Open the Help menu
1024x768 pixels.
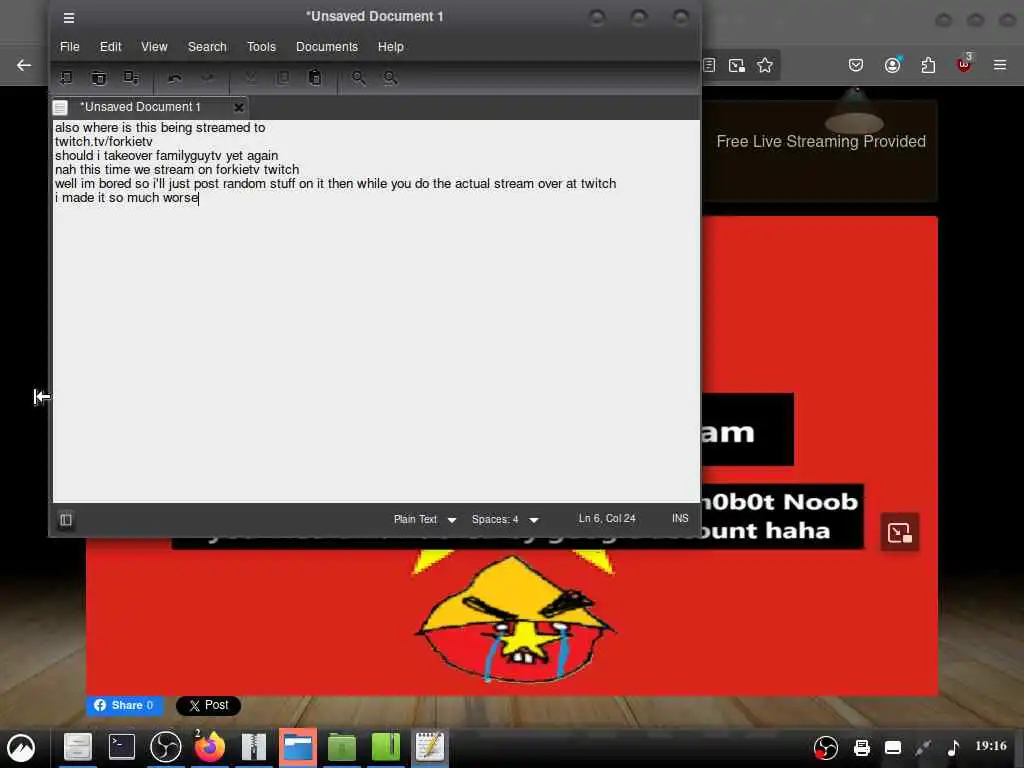(391, 47)
